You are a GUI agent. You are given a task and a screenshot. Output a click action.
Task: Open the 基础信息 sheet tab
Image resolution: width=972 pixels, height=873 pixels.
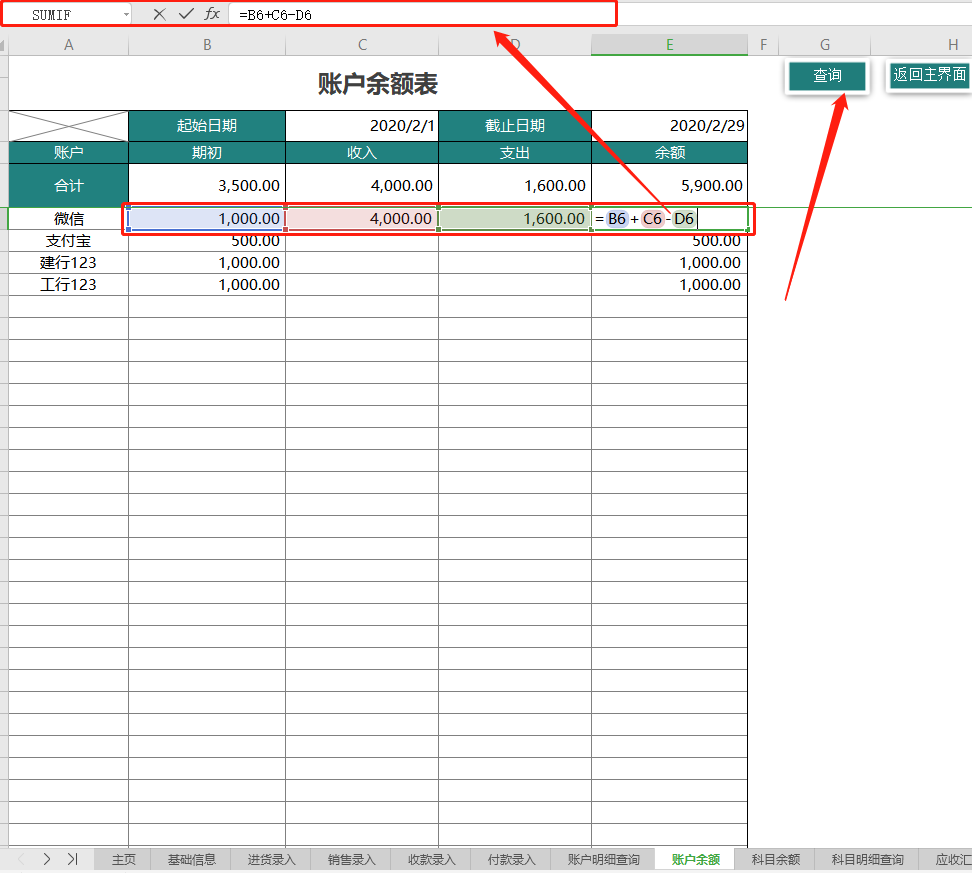tap(192, 859)
